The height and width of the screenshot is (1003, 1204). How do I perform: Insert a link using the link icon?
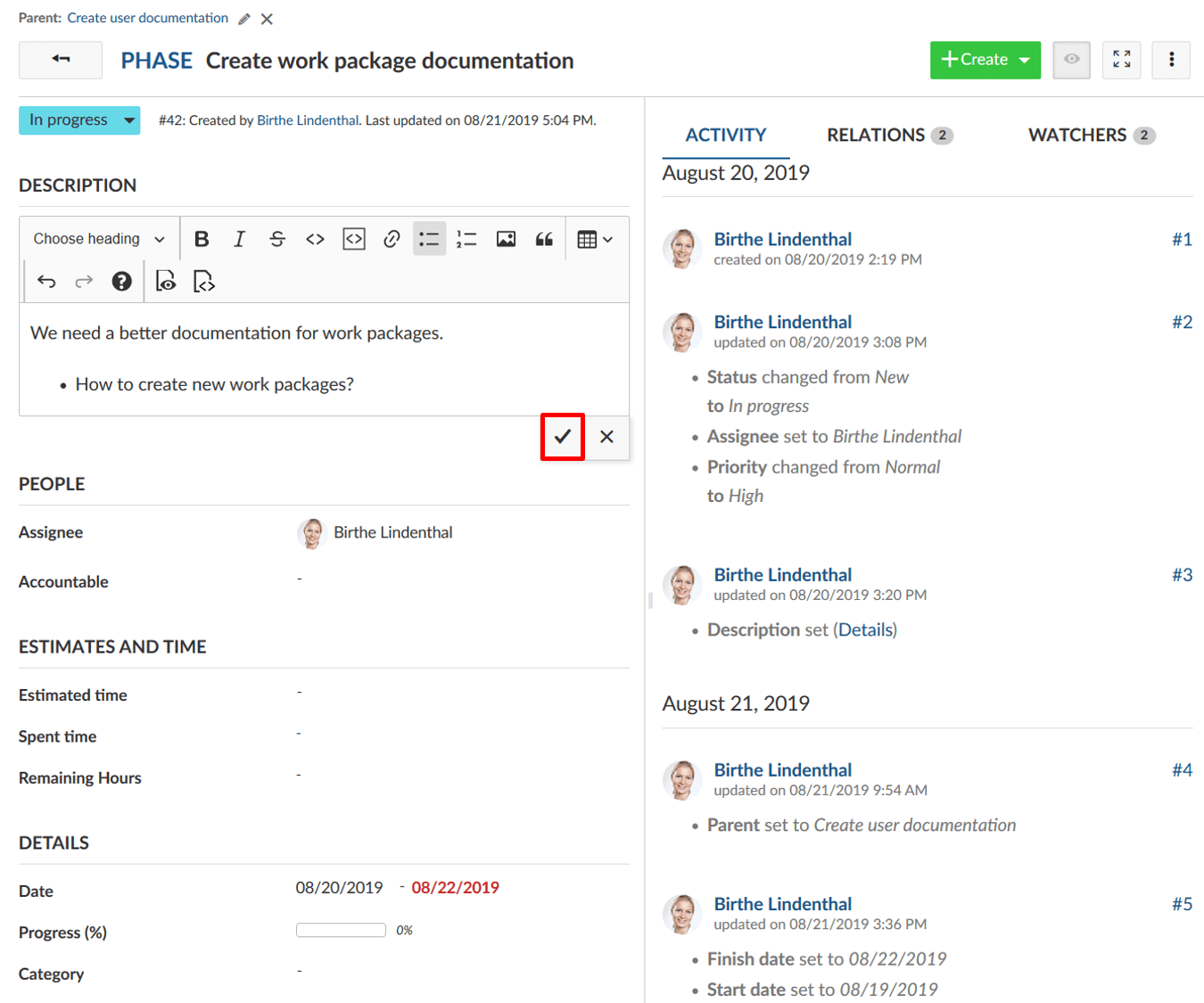tap(392, 239)
